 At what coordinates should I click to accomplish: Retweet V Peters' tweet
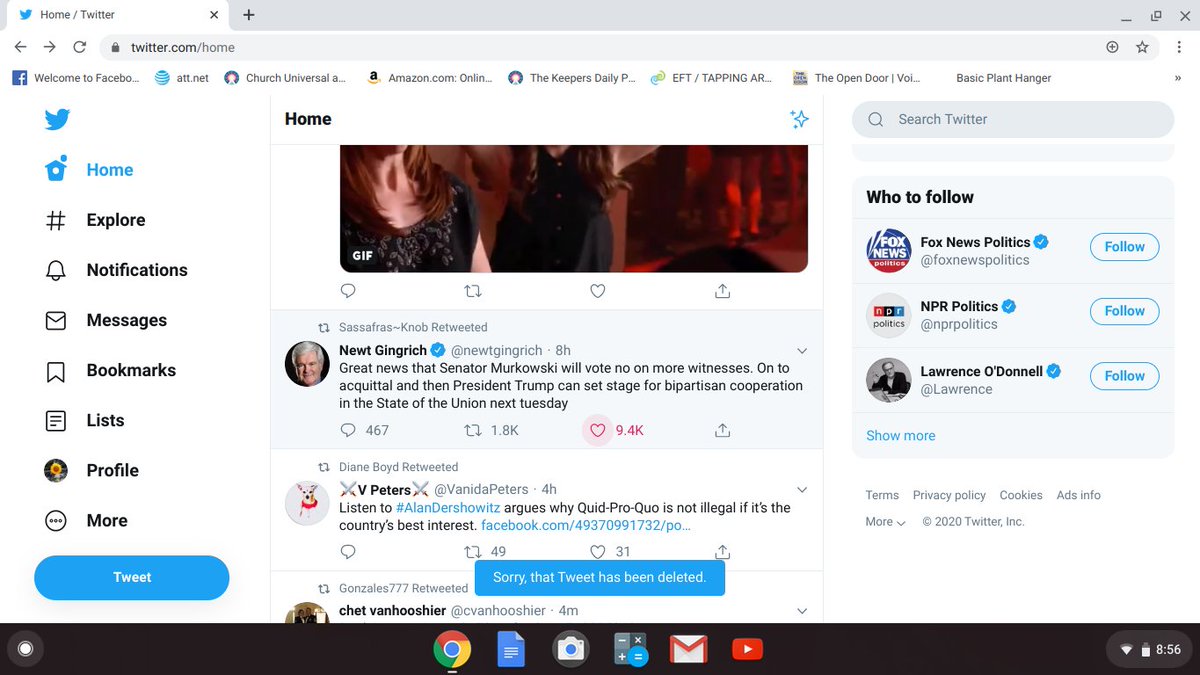(473, 552)
